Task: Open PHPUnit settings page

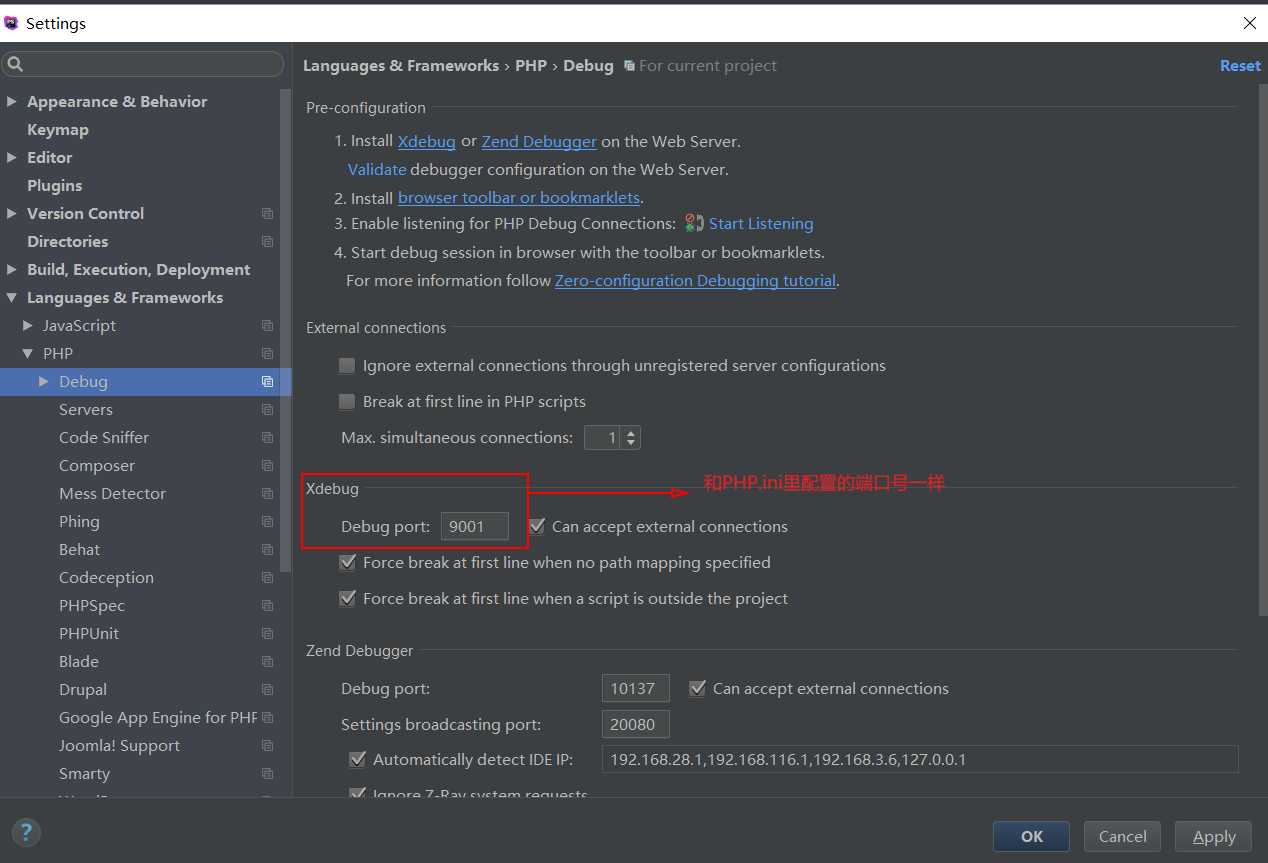Action: coord(89,633)
